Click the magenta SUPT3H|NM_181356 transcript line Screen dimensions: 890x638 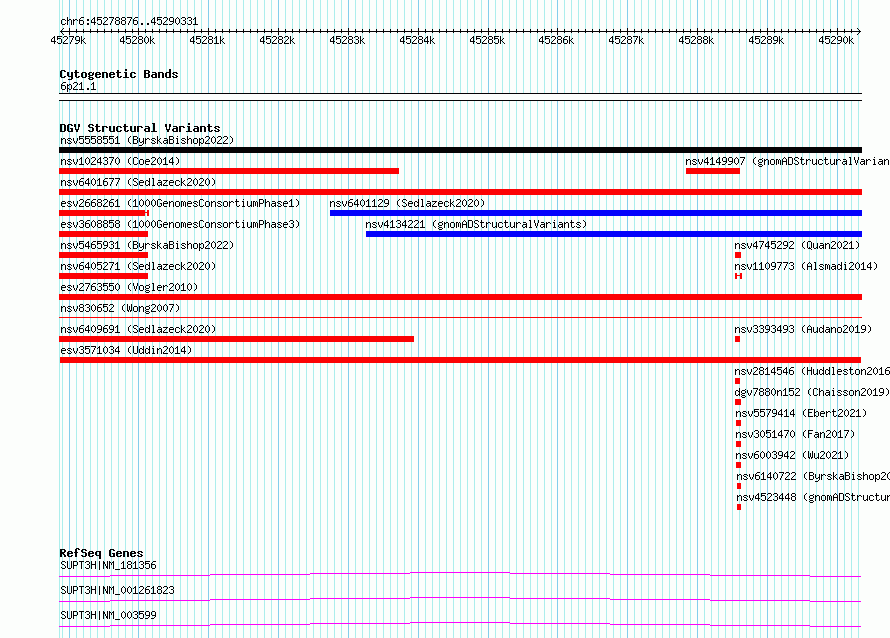tap(460, 574)
